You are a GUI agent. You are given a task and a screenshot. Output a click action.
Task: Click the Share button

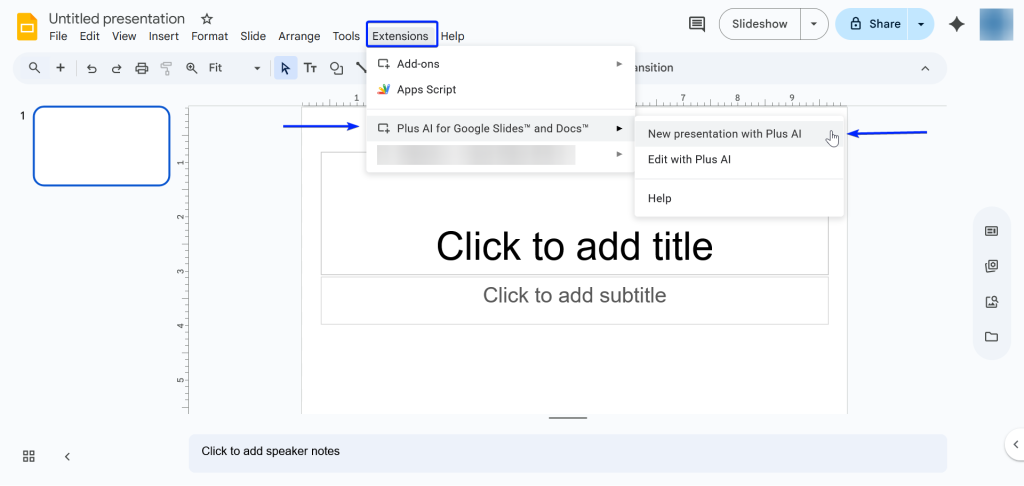click(873, 24)
